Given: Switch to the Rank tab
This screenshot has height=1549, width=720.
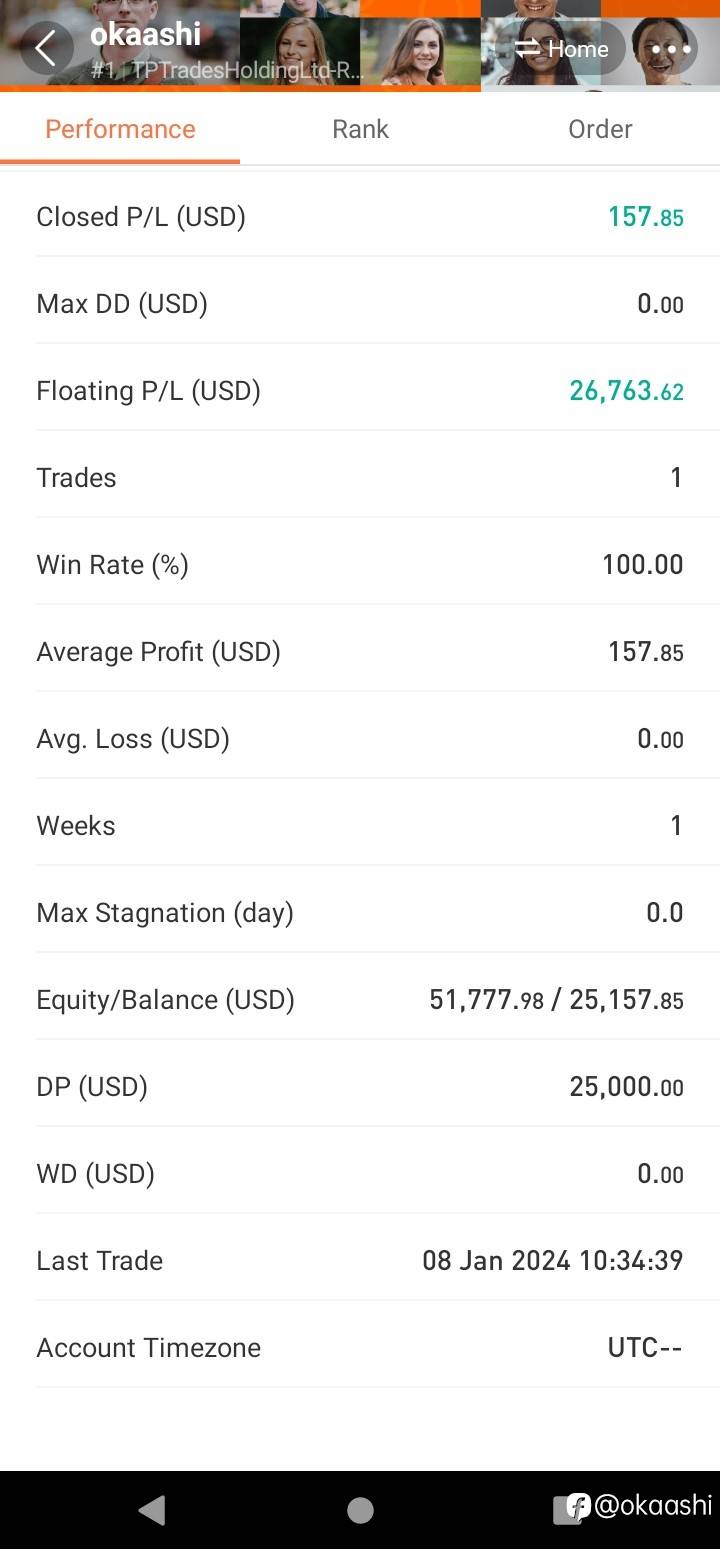Looking at the screenshot, I should tap(360, 129).
